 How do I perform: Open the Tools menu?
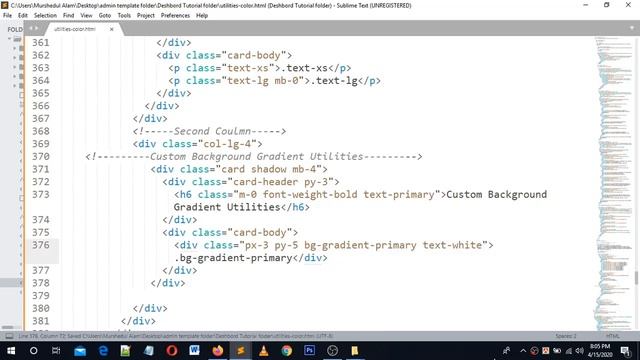tap(124, 16)
